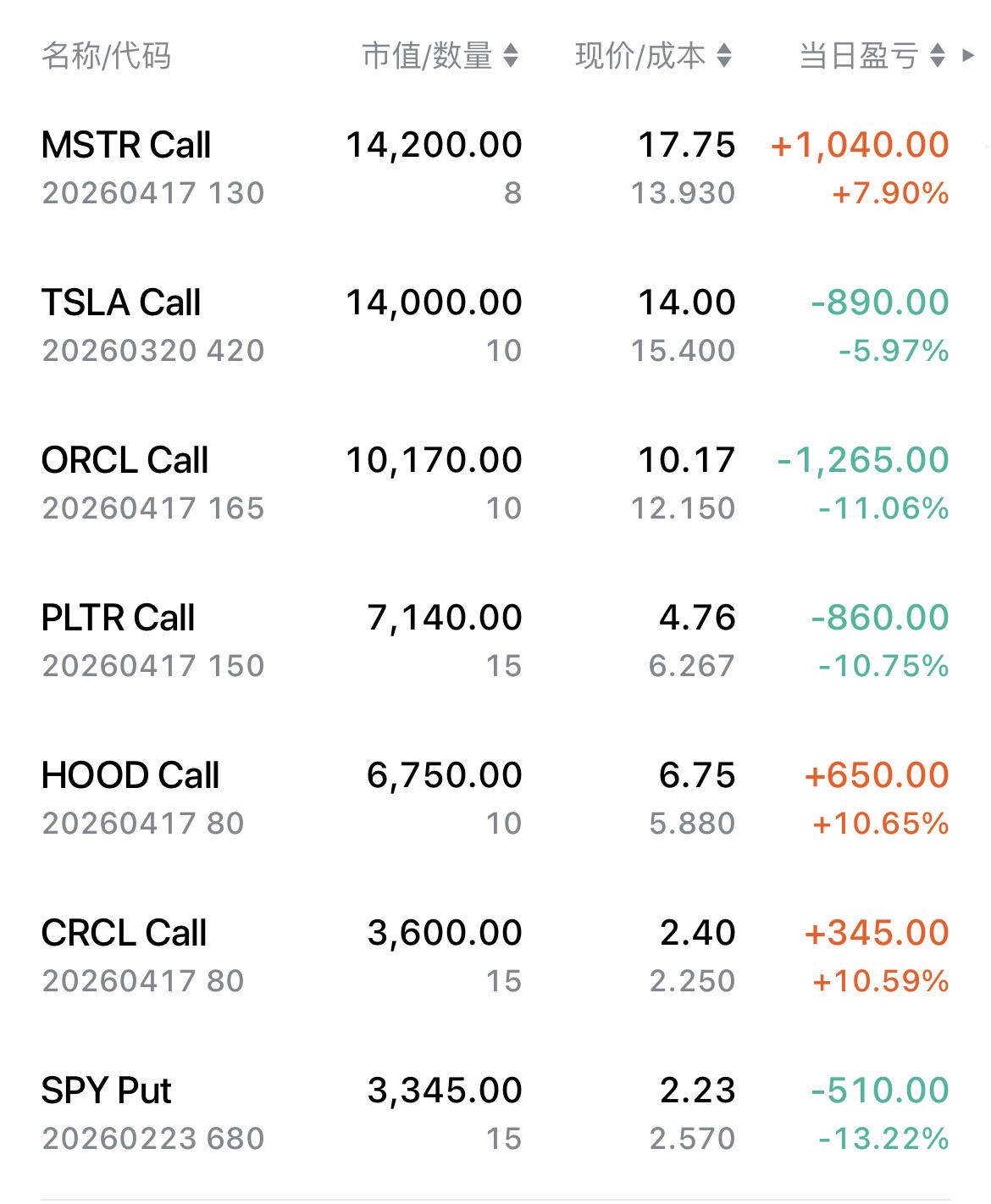Tap TSLA market value 14,000.00

434,303
